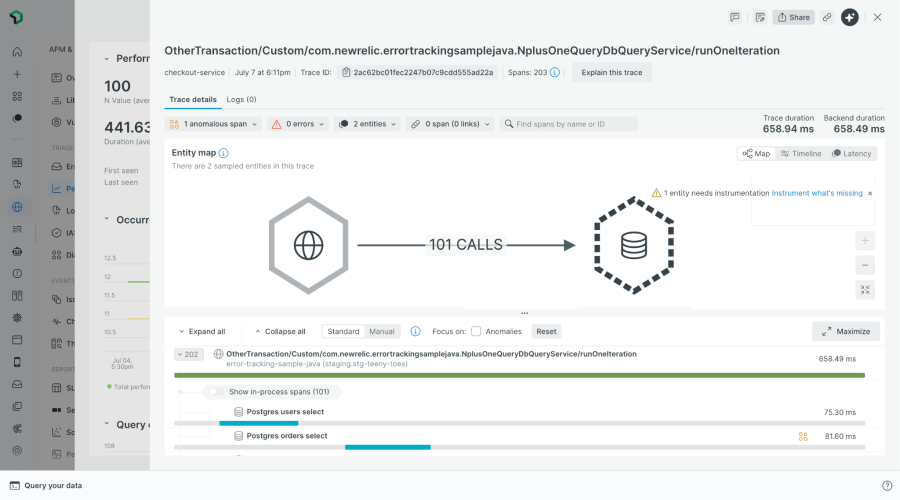Select the Manual span view
The image size is (900, 500).
point(382,331)
